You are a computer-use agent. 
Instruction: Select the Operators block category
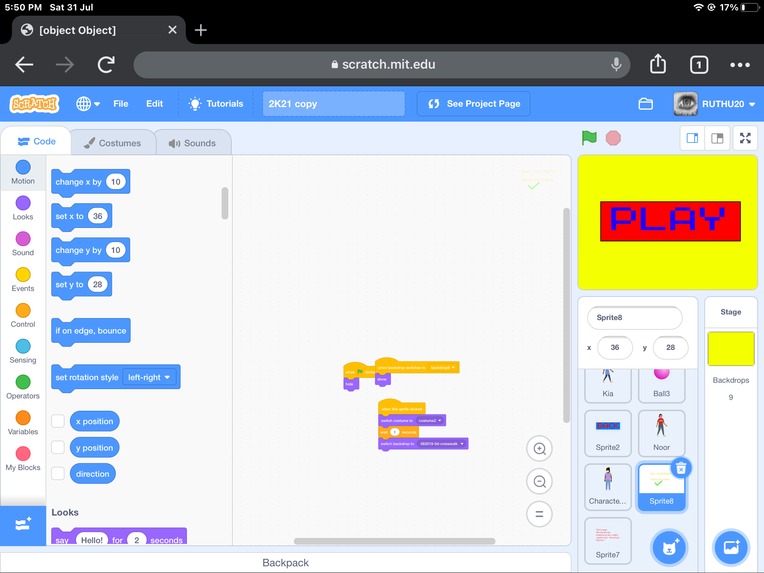tap(23, 387)
